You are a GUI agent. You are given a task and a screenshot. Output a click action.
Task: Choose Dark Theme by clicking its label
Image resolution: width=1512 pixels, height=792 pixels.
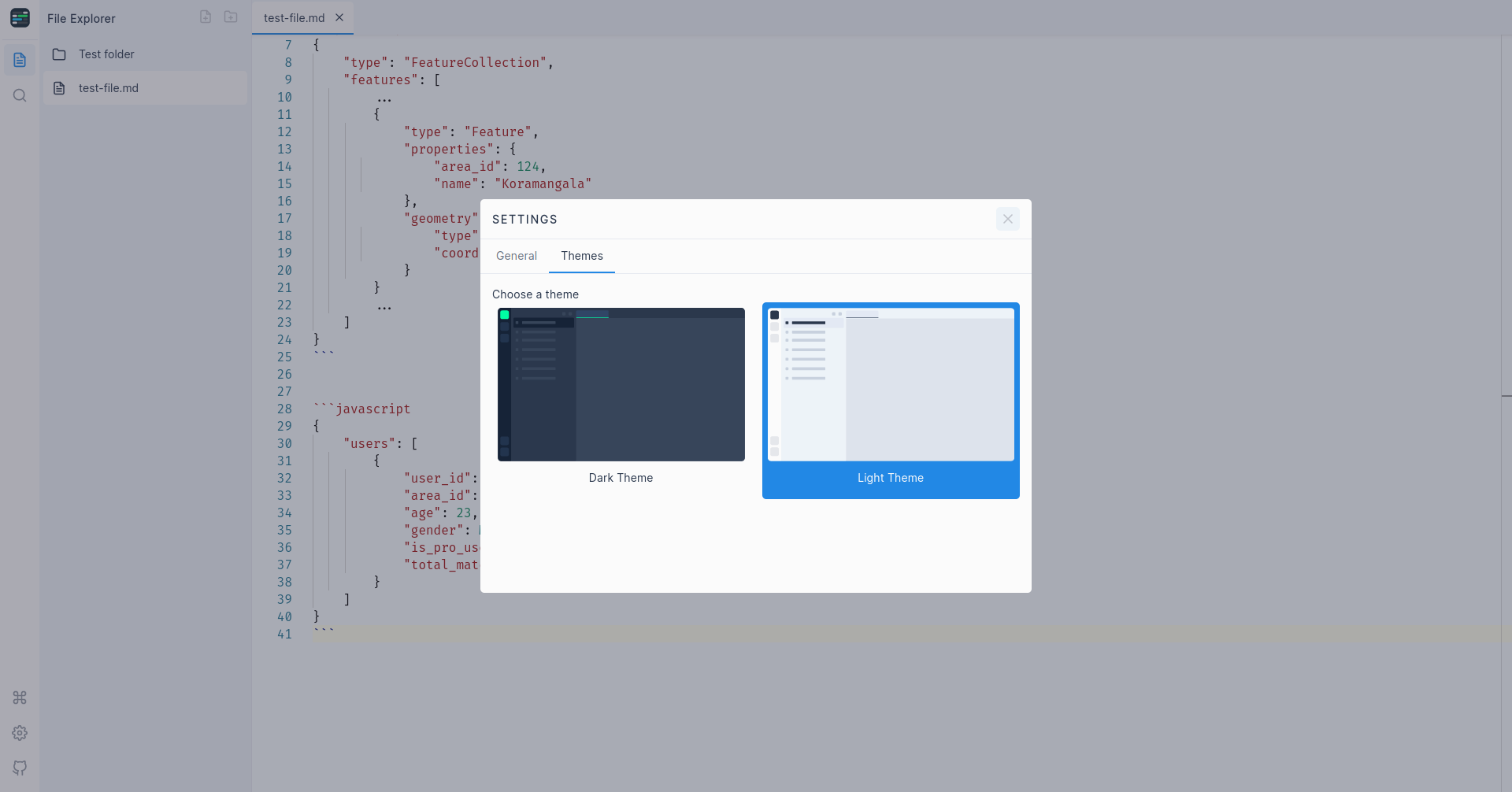(x=621, y=477)
